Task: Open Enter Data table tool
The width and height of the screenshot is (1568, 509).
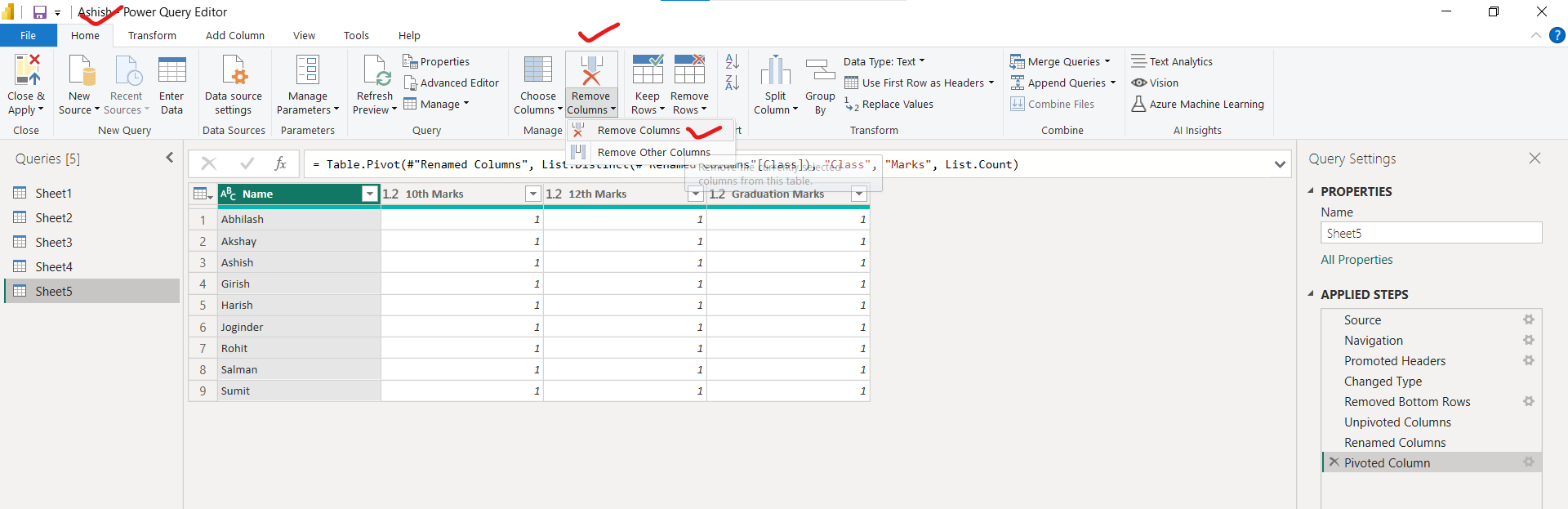Action: pyautogui.click(x=171, y=71)
